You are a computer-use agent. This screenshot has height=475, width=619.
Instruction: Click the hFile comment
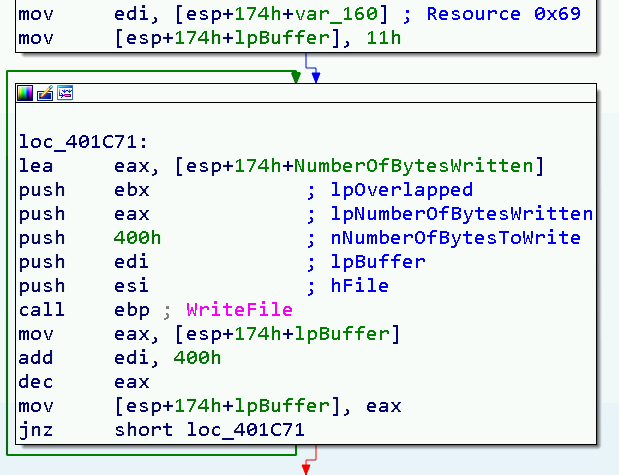coord(360,286)
